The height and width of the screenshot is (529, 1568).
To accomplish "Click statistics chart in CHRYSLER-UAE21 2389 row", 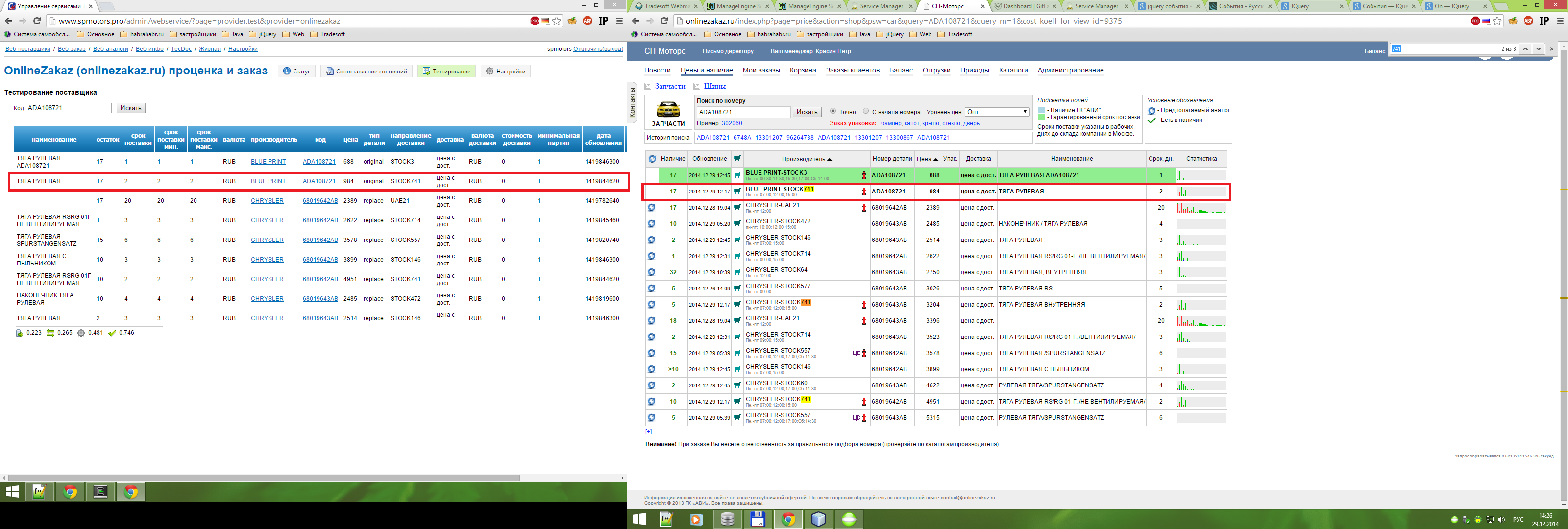I will pyautogui.click(x=1201, y=208).
